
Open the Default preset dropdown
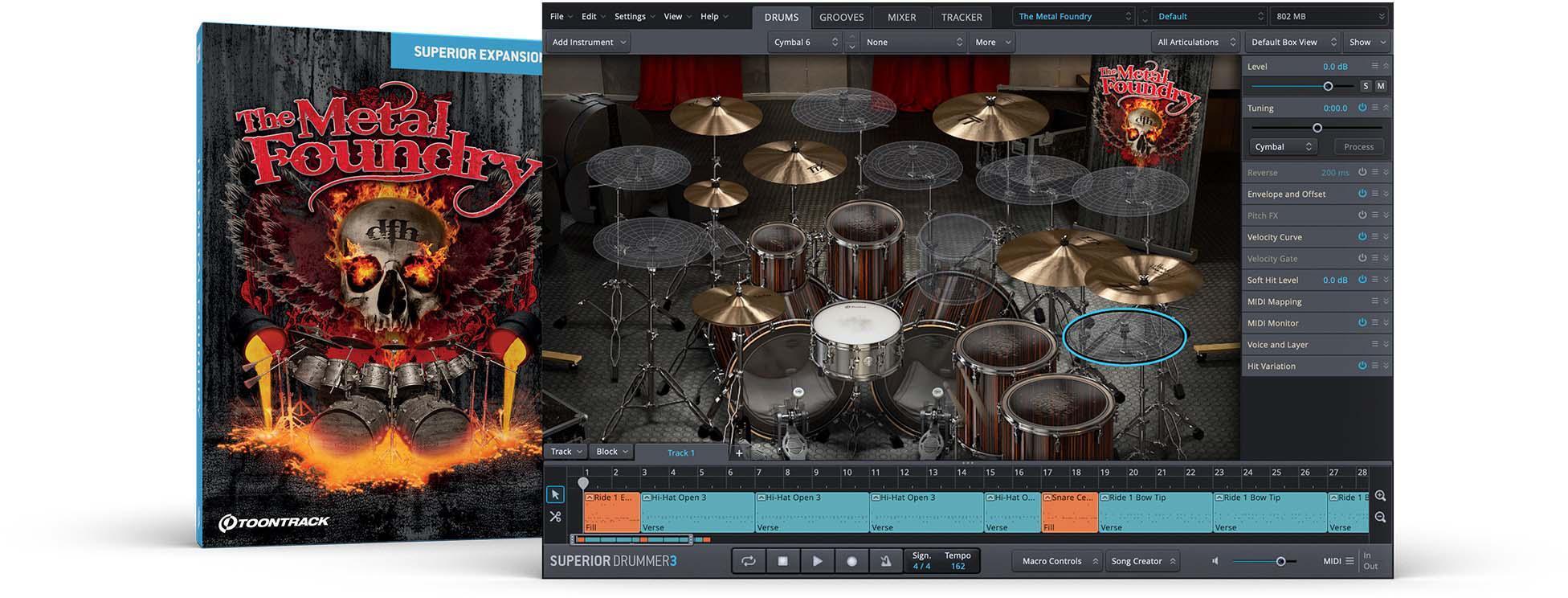(1210, 16)
